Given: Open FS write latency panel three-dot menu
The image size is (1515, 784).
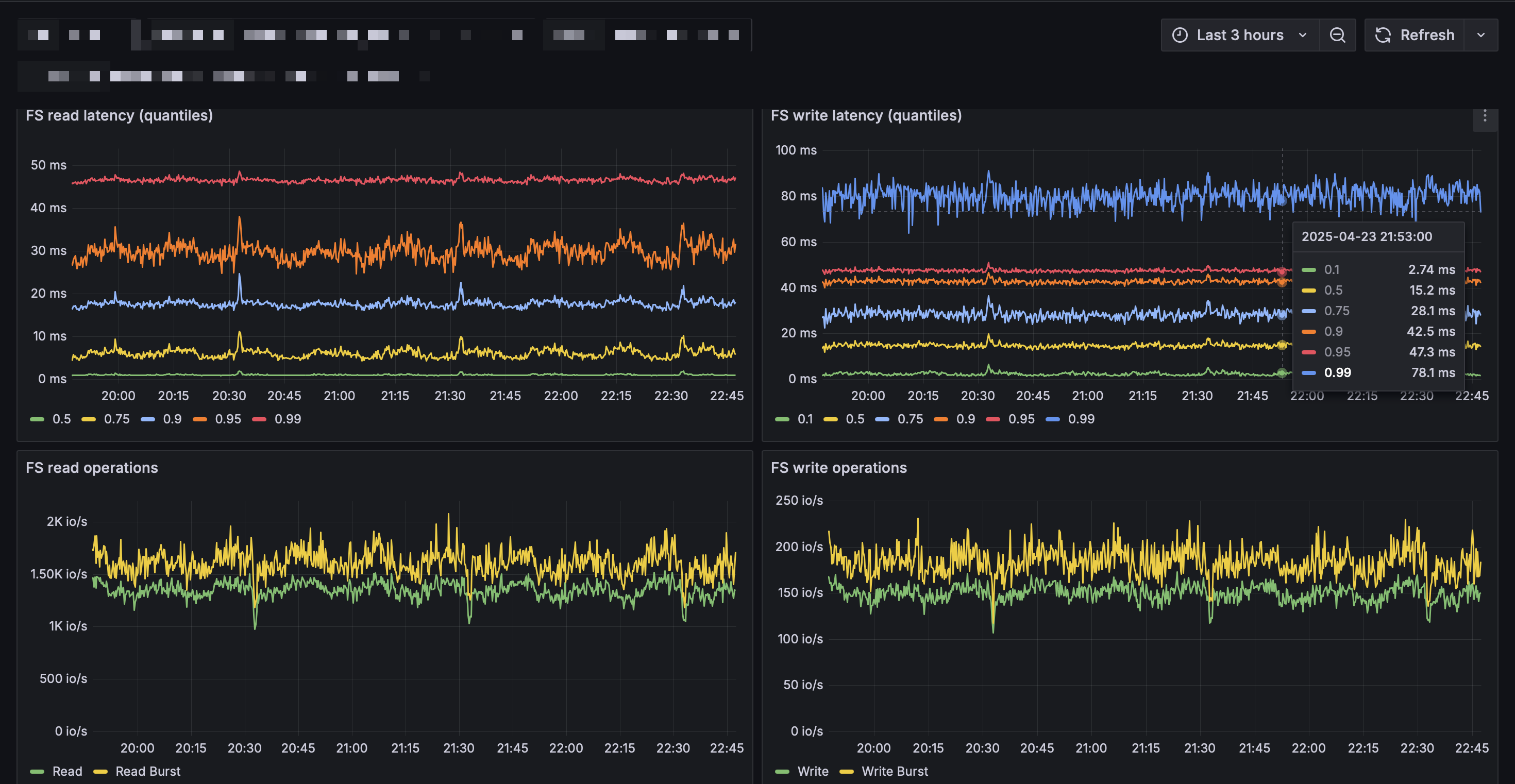Looking at the screenshot, I should click(1485, 116).
